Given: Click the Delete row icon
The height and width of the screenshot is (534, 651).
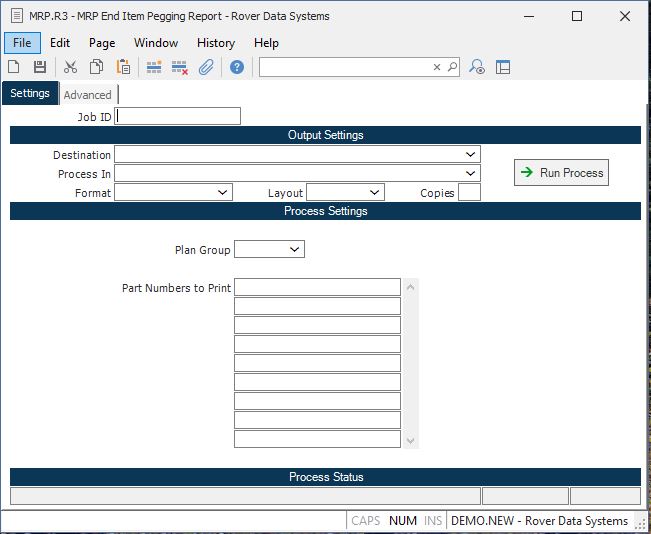Looking at the screenshot, I should (x=180, y=67).
